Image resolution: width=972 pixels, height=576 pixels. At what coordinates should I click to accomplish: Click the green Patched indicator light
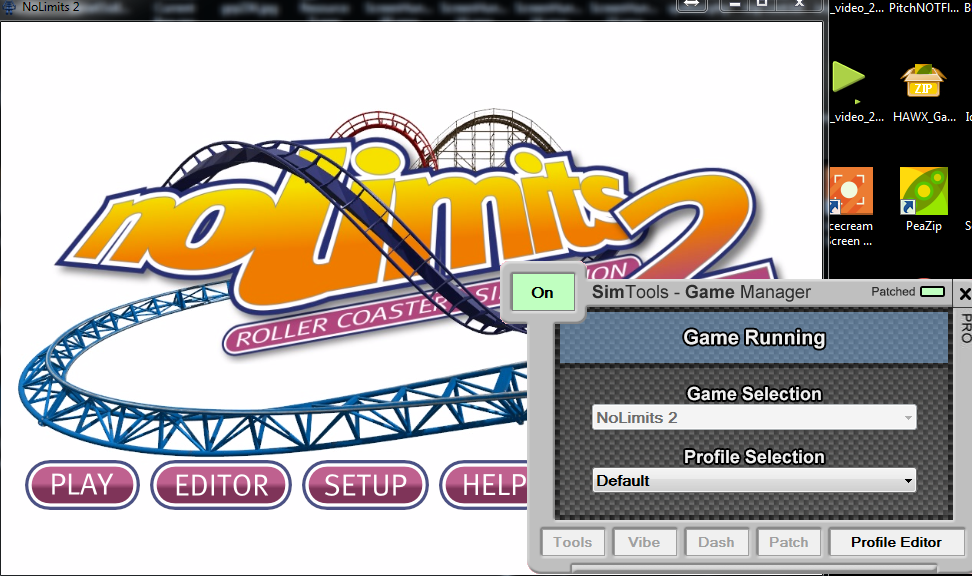[932, 291]
